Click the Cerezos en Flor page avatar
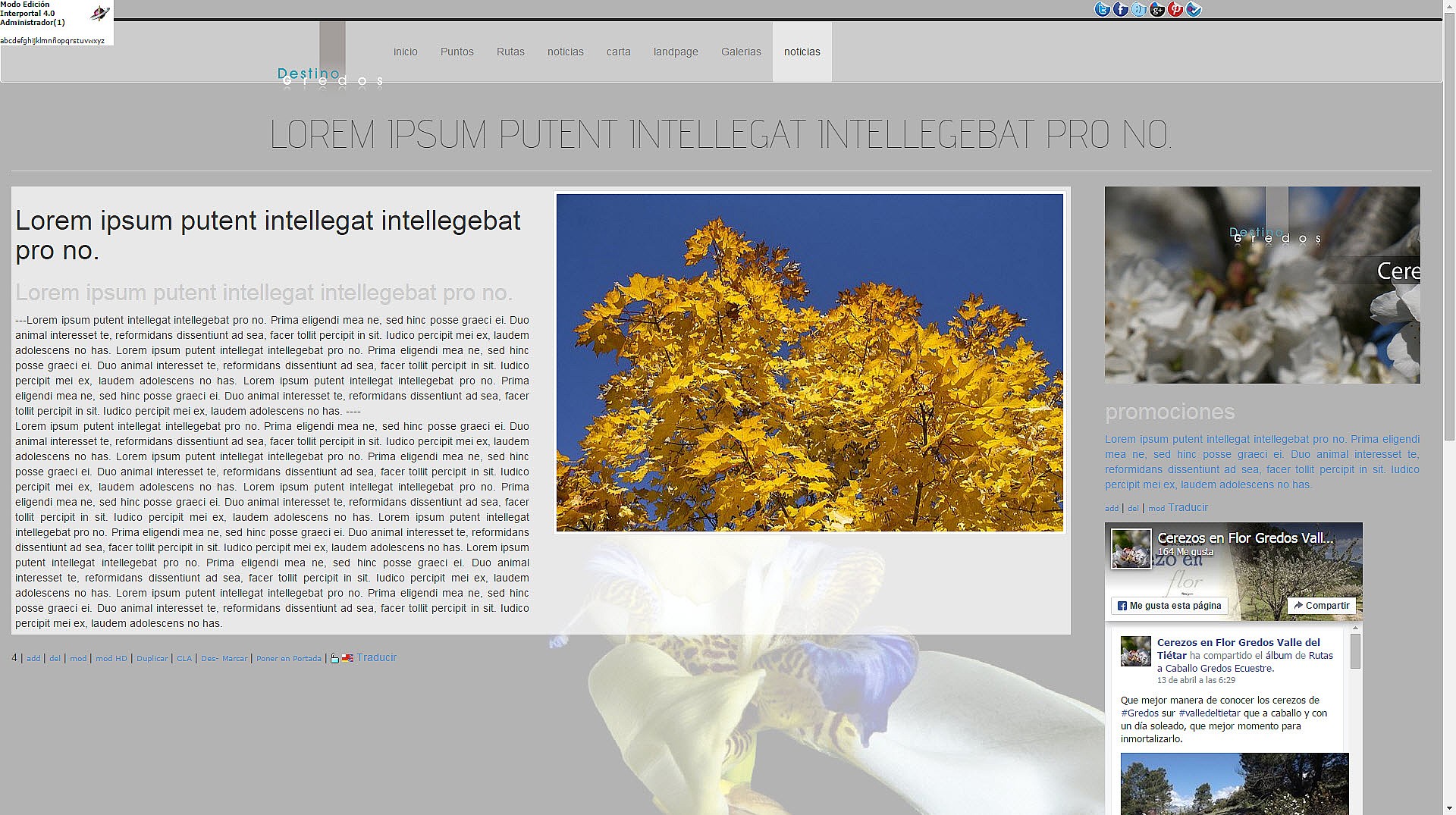Screen dimensions: 1456x815 click(1131, 548)
